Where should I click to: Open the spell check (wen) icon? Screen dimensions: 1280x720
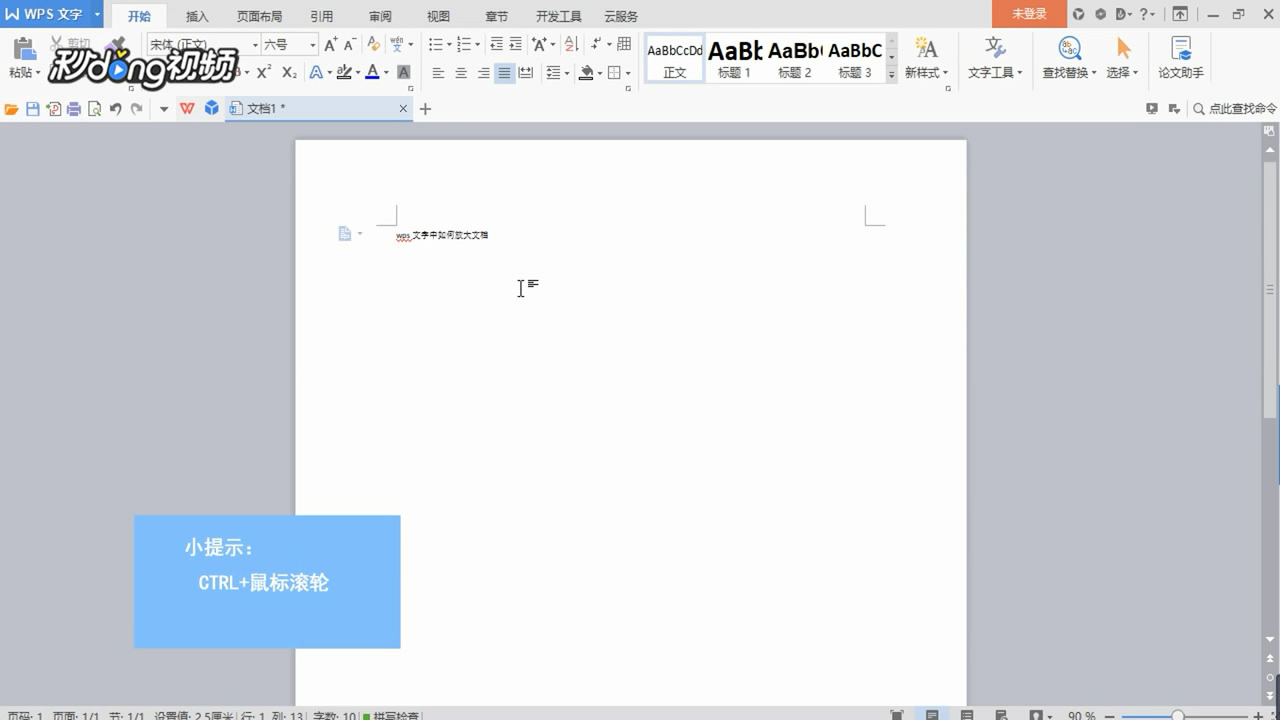[x=396, y=43]
